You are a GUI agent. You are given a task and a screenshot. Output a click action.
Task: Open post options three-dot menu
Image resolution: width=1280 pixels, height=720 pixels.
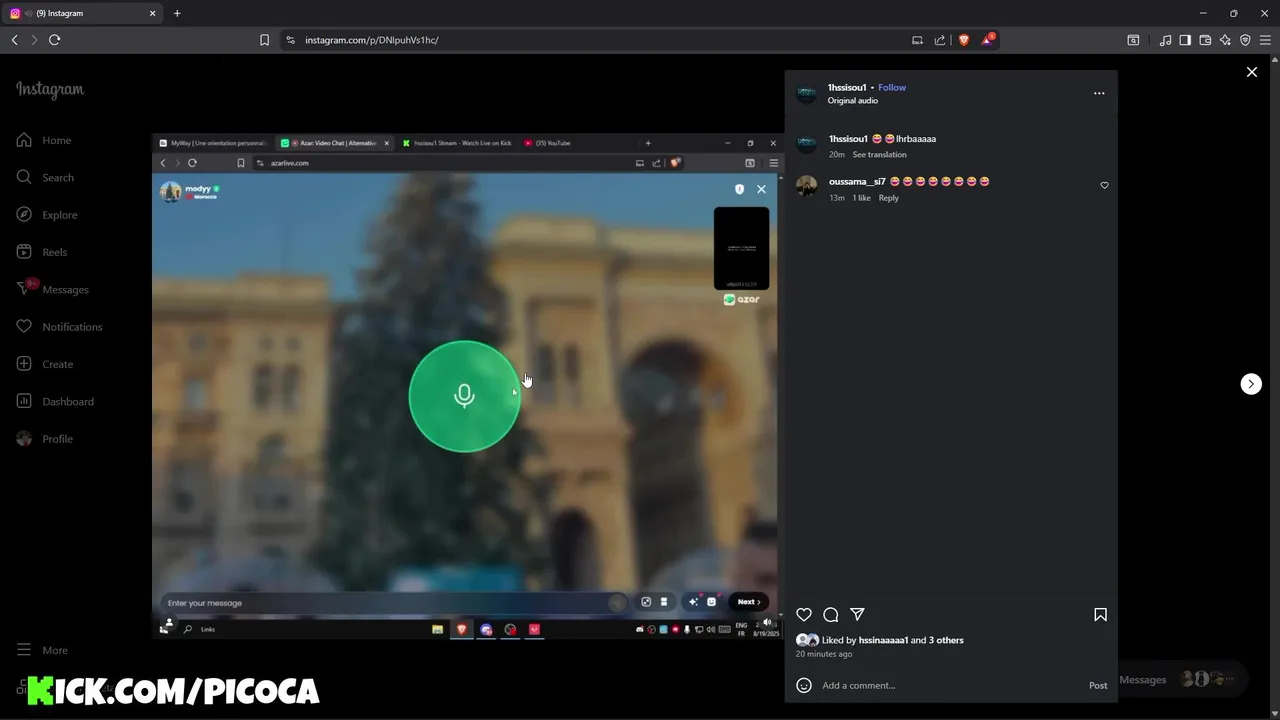click(1099, 93)
